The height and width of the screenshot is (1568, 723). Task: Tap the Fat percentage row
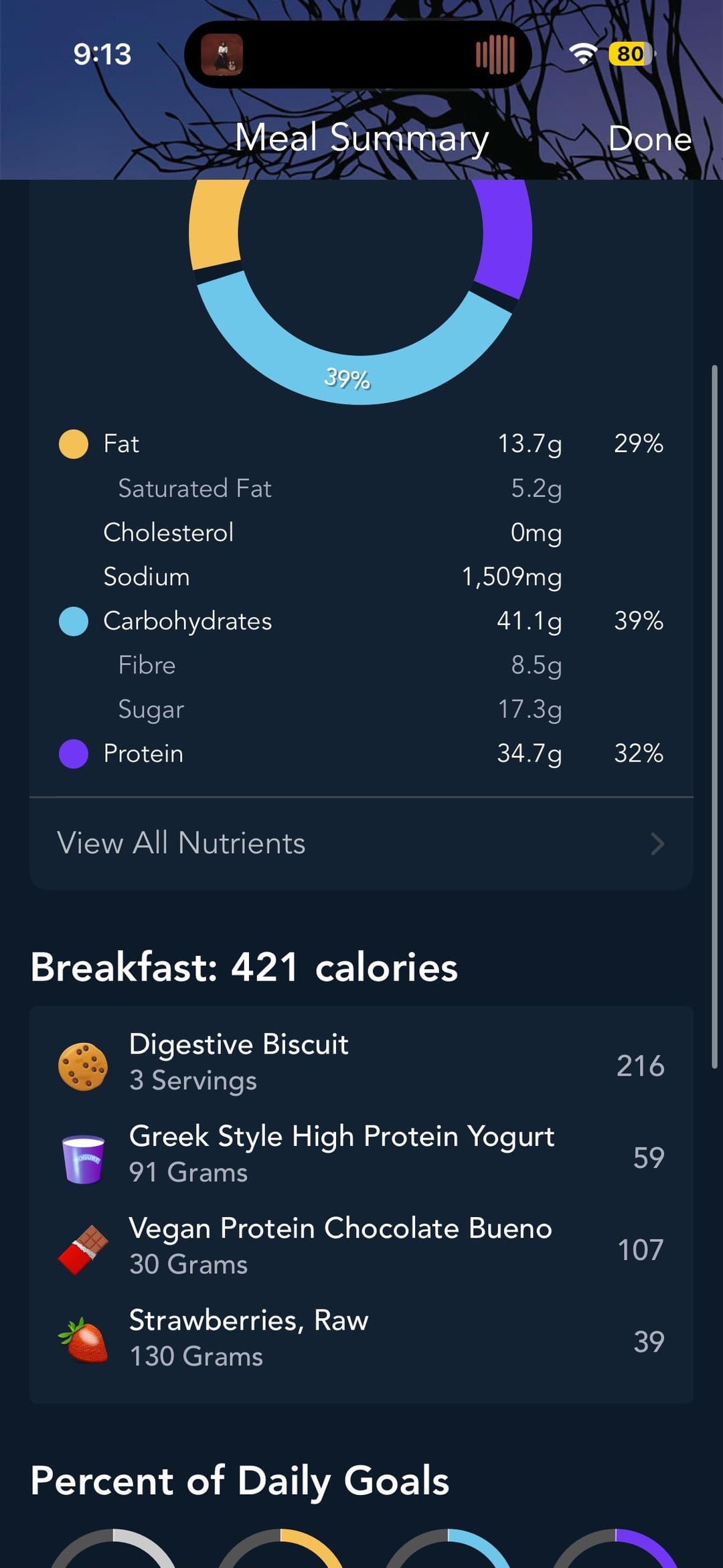361,444
